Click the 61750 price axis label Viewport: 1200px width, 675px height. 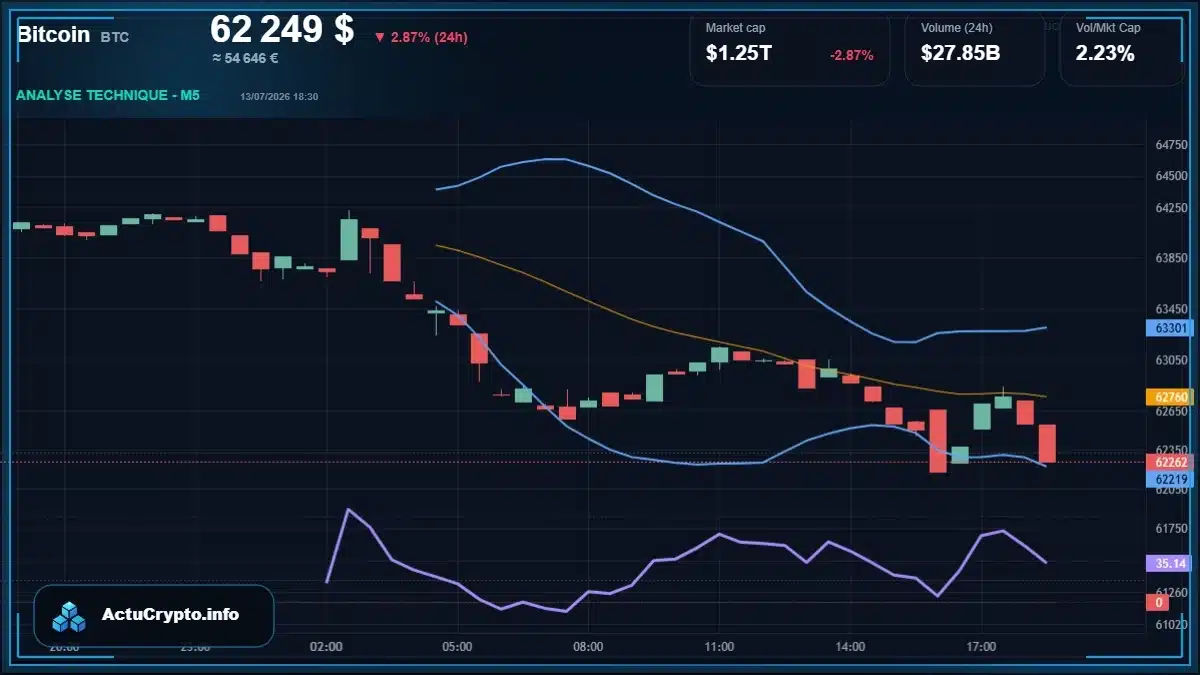click(1171, 528)
